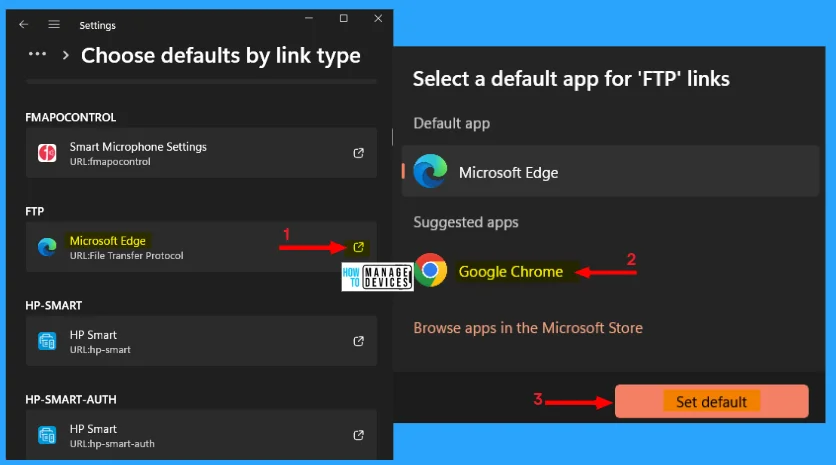836x465 pixels.
Task: Open external link icon for fmapocontrol row
Action: (x=358, y=153)
